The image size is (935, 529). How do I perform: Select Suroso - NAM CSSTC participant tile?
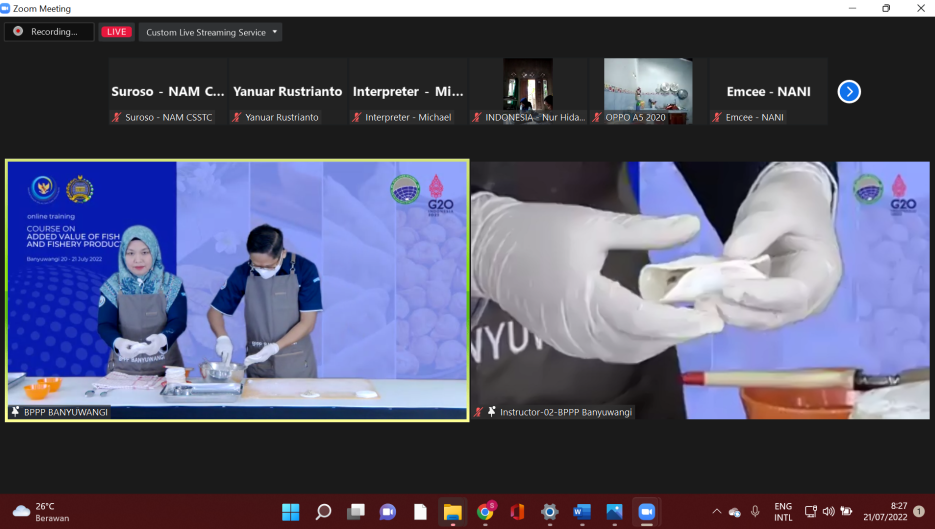pos(168,91)
